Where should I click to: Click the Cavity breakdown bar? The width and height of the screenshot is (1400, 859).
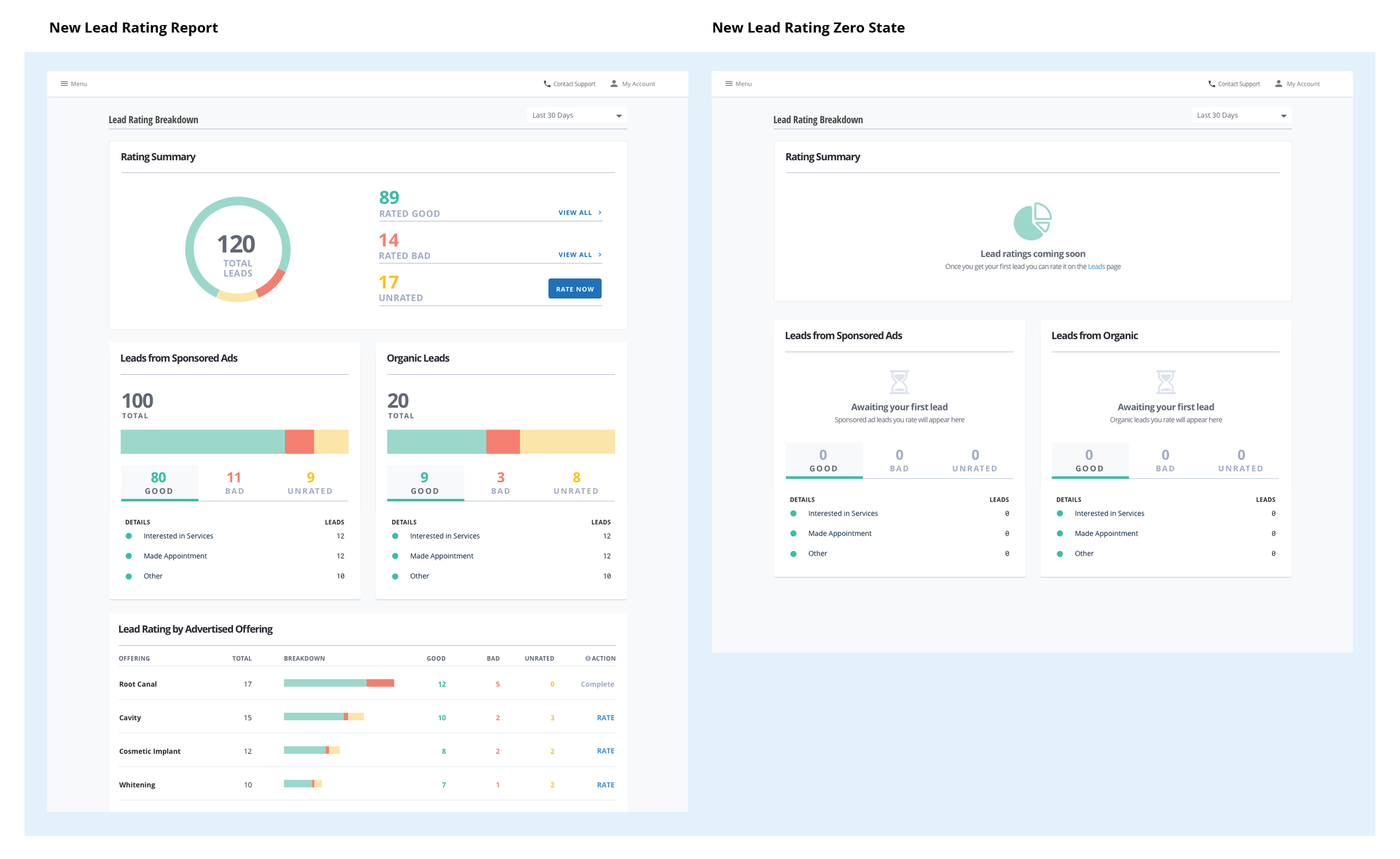324,716
